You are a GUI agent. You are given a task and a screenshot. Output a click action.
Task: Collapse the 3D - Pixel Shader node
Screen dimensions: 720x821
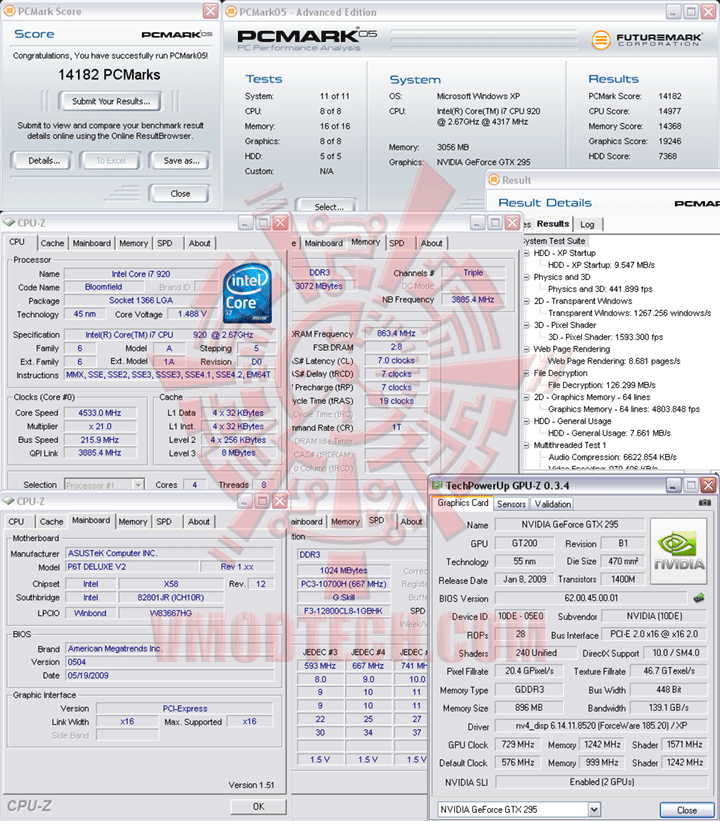pyautogui.click(x=526, y=325)
